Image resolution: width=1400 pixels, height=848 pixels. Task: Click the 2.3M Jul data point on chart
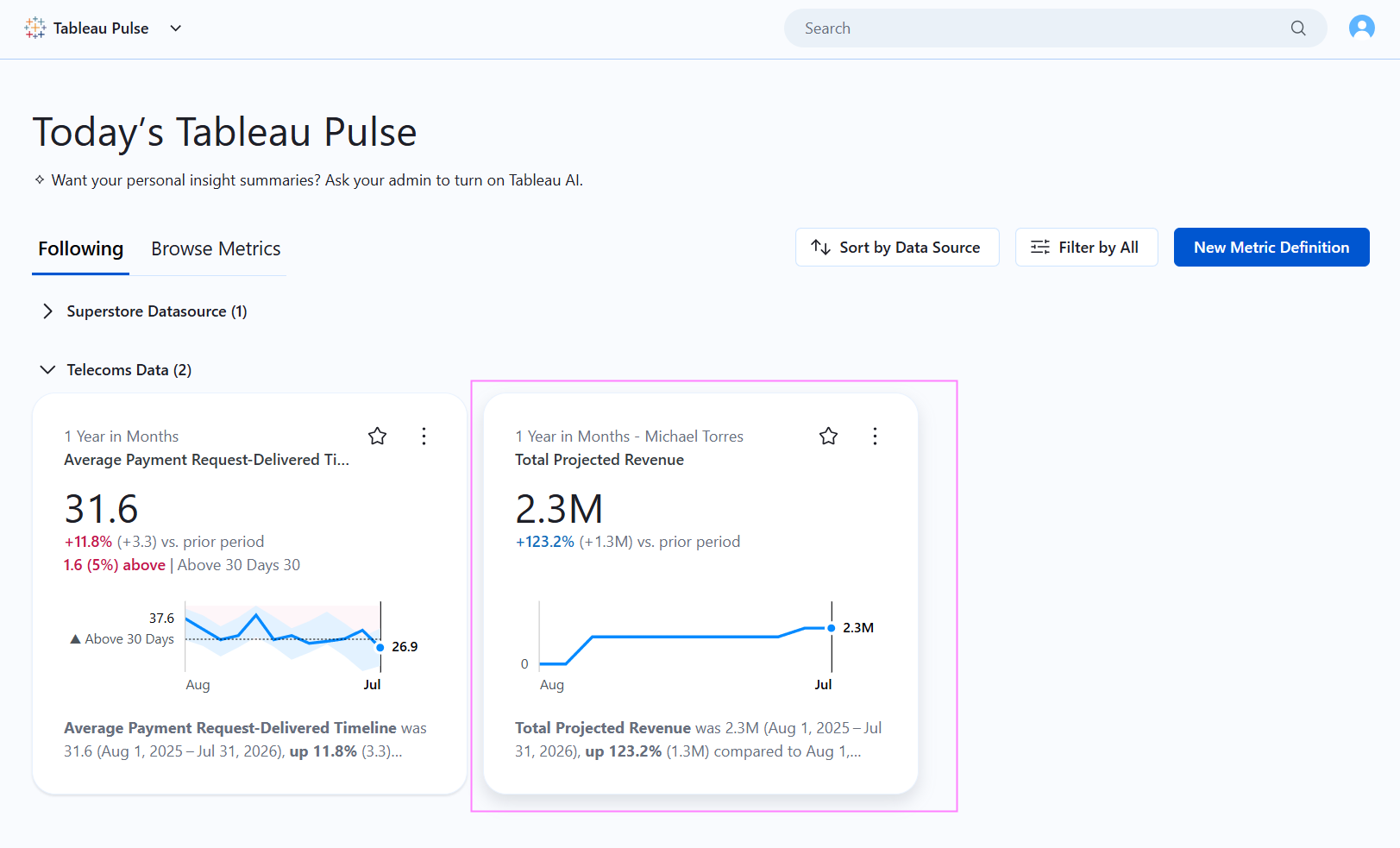[x=832, y=628]
